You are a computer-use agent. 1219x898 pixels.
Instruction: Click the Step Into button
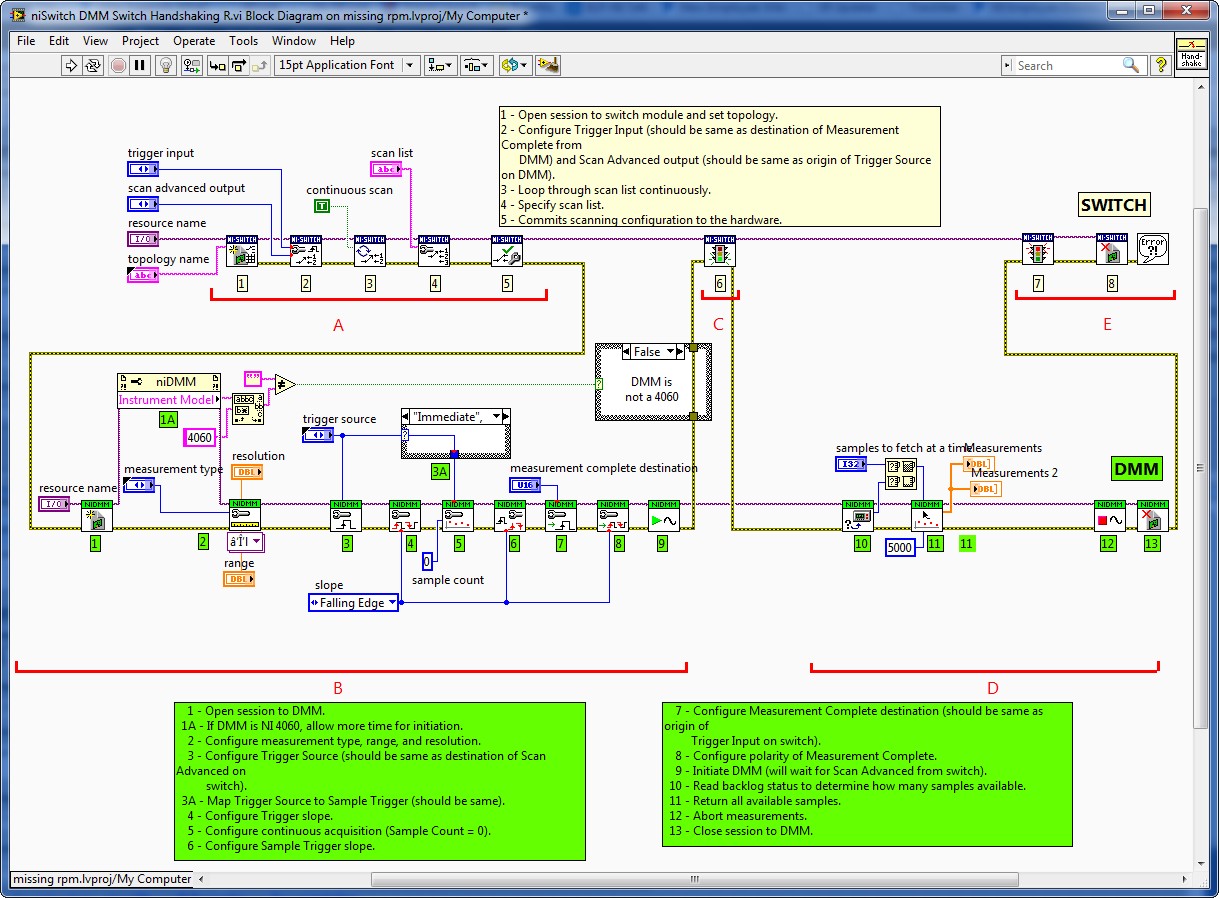click(216, 65)
